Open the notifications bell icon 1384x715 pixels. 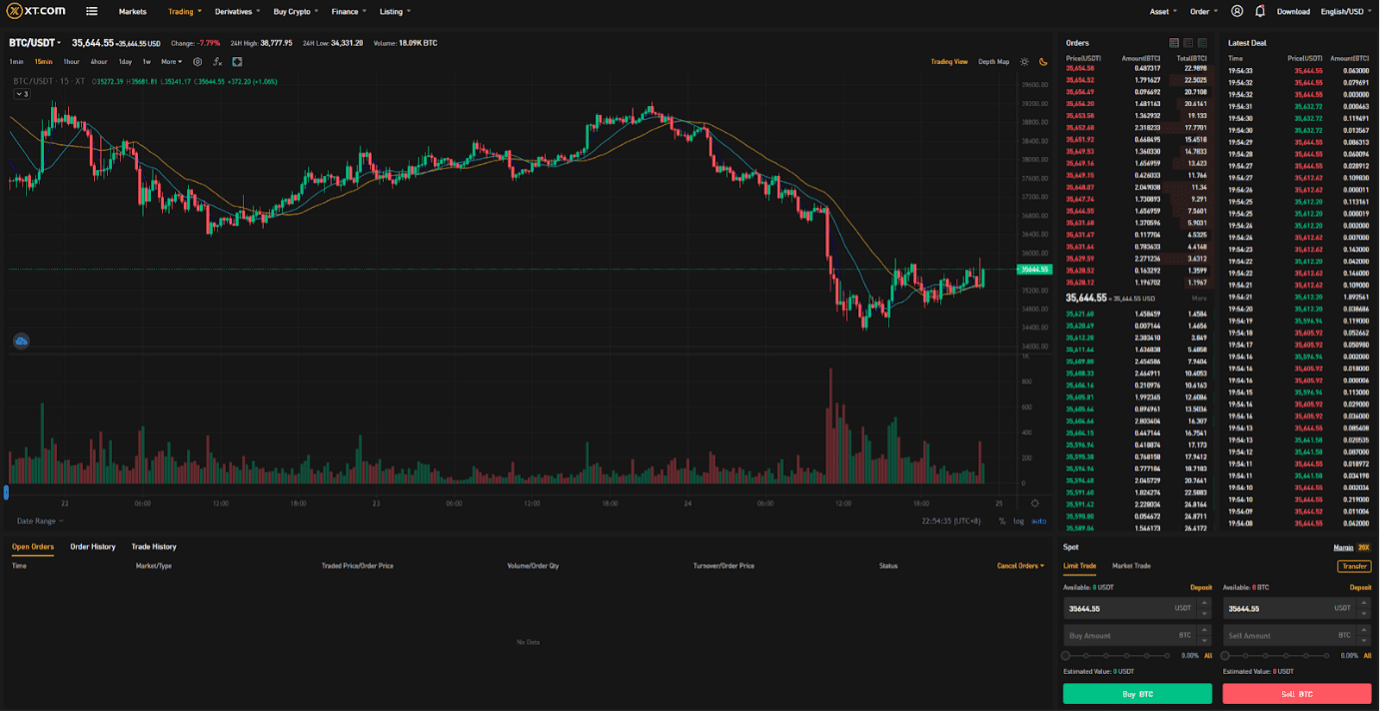coord(1259,11)
